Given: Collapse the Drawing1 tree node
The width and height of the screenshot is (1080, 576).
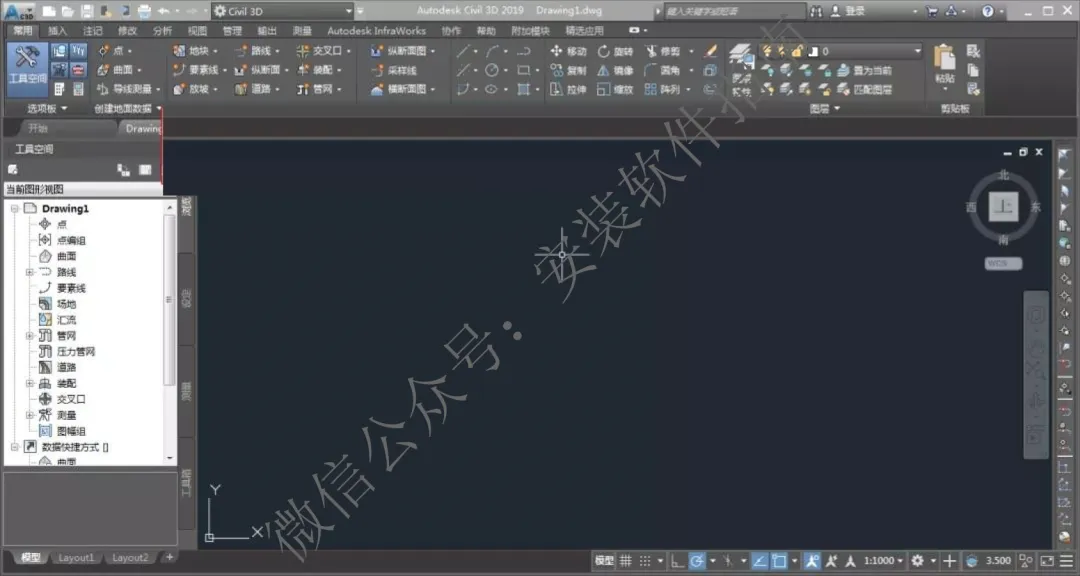Looking at the screenshot, I should click(x=14, y=208).
